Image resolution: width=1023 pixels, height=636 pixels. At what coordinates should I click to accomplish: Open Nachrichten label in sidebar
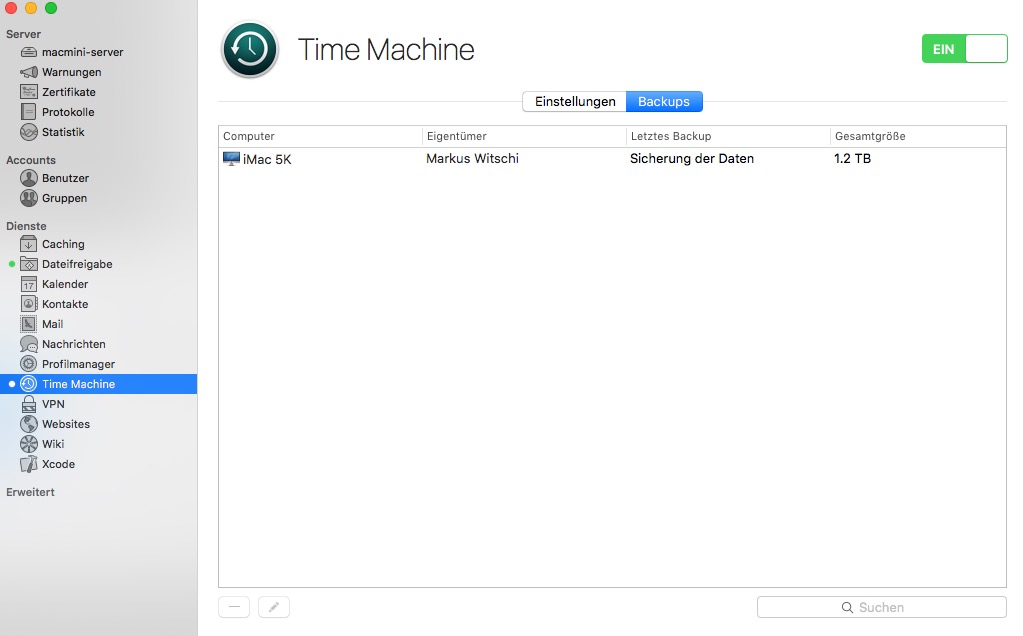74,344
